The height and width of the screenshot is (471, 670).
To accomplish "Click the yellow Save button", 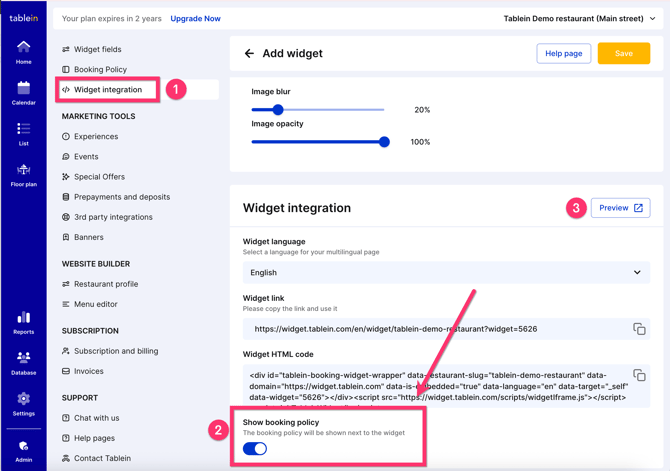I will (x=624, y=53).
